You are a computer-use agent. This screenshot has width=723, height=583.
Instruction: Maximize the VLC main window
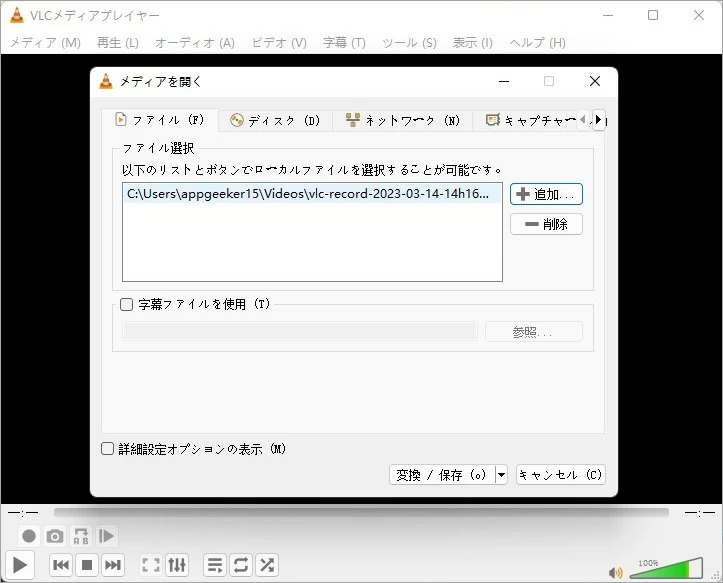(653, 15)
